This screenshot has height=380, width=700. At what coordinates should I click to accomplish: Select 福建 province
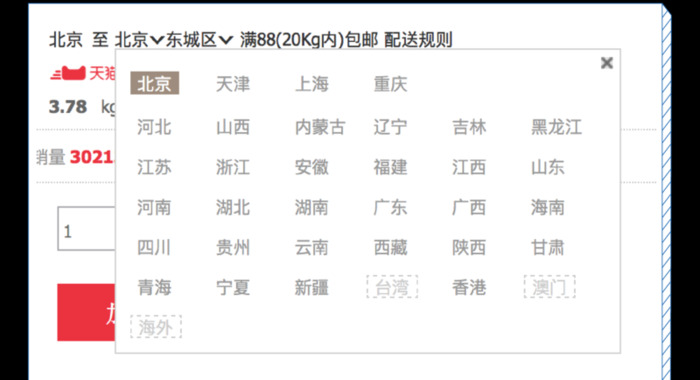coord(391,167)
